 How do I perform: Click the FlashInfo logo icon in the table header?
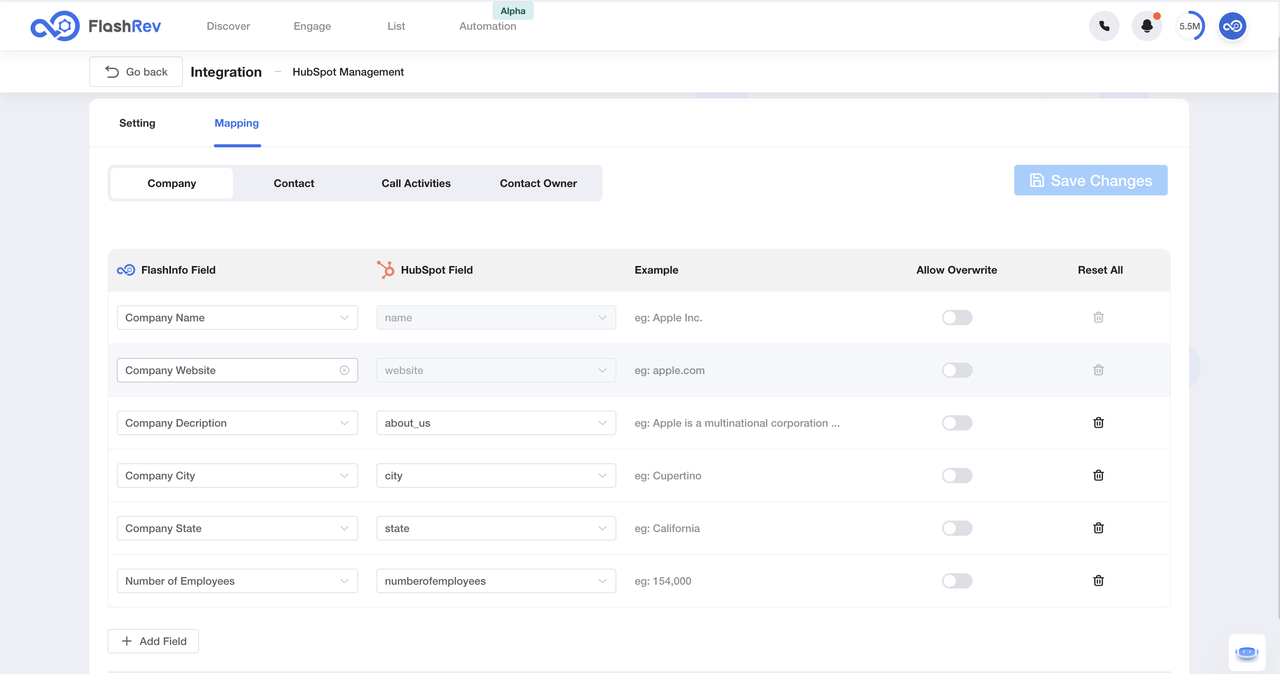coord(125,269)
